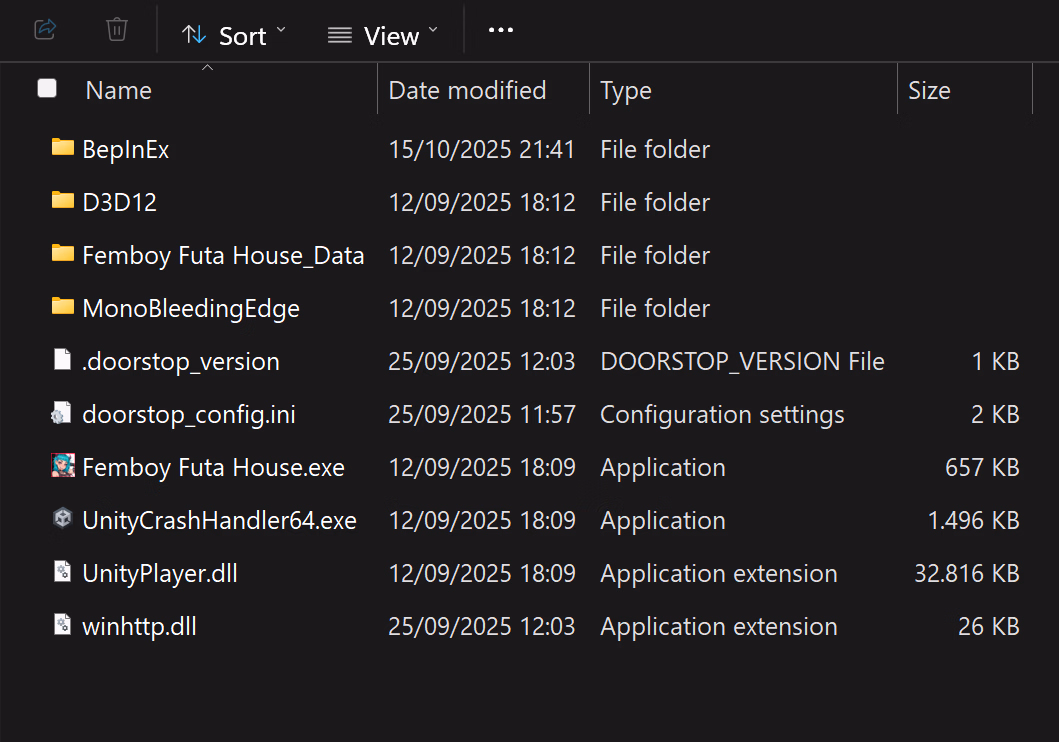Click the Share icon in the toolbar
The width and height of the screenshot is (1059, 742).
point(44,30)
